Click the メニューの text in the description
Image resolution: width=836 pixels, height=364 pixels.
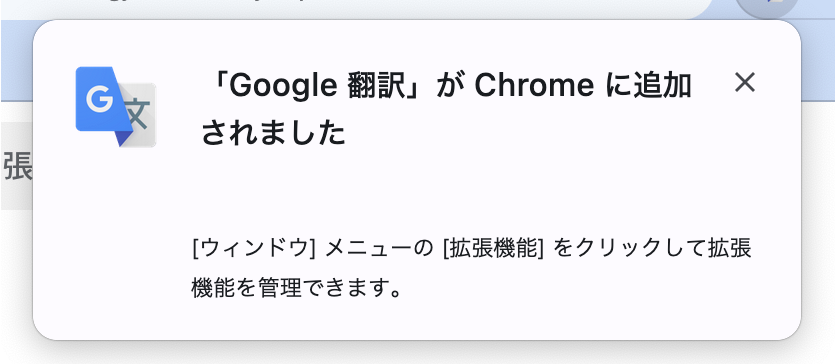coord(379,249)
